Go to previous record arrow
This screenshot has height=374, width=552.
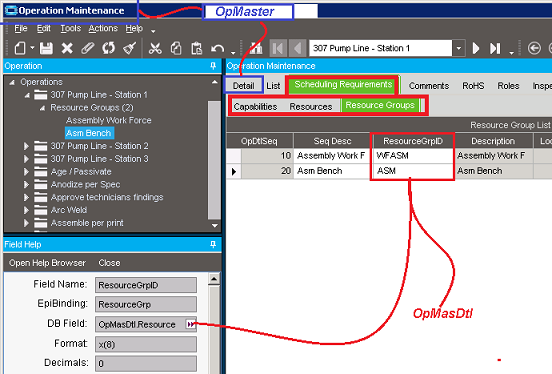[297, 48]
